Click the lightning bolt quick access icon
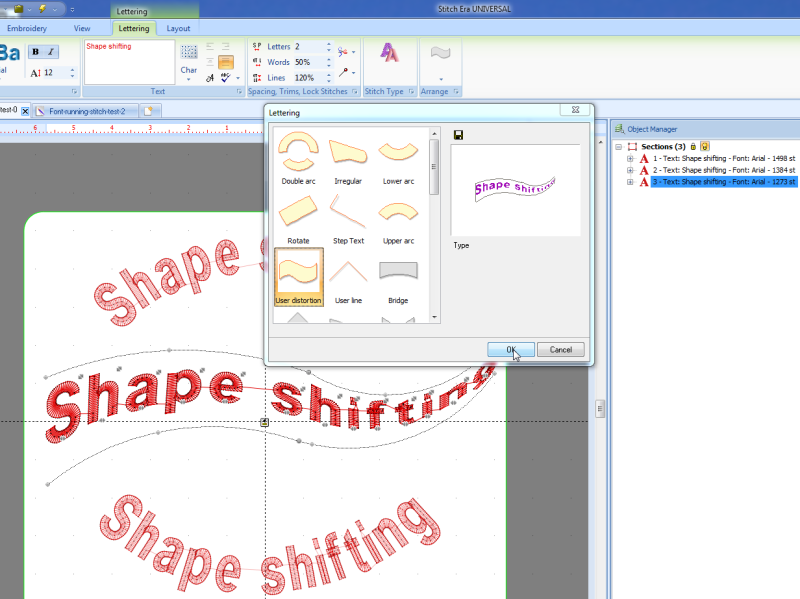 (42, 9)
